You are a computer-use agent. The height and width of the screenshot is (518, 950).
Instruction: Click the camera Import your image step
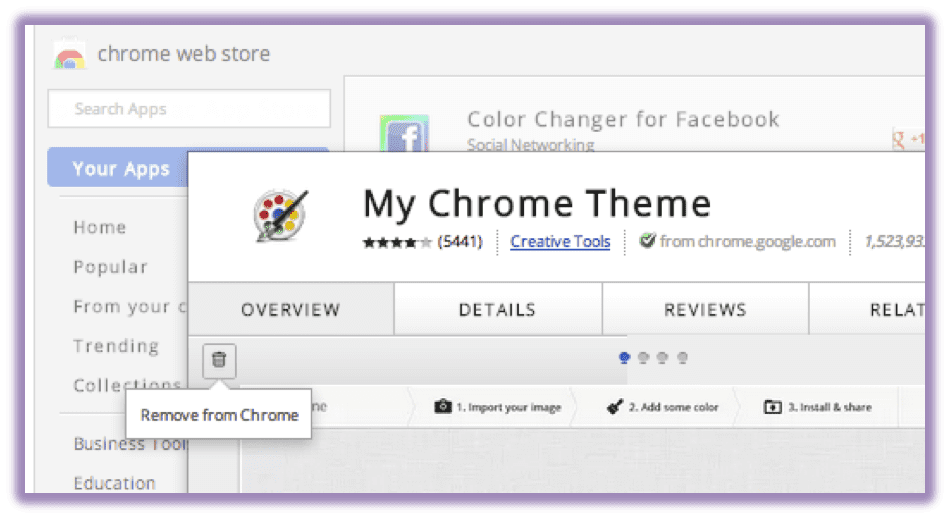pyautogui.click(x=498, y=407)
